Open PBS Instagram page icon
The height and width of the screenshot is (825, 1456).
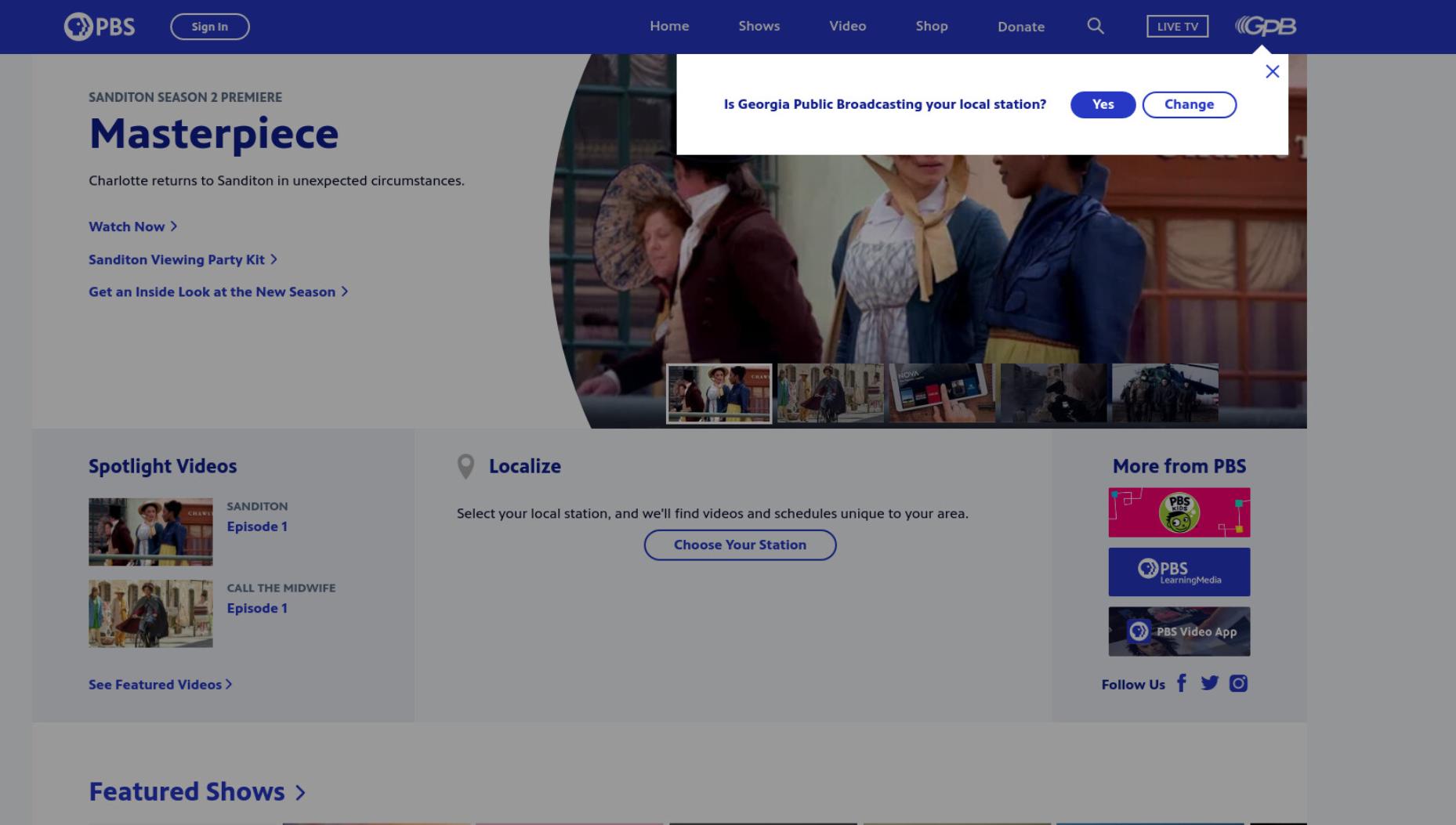point(1238,683)
